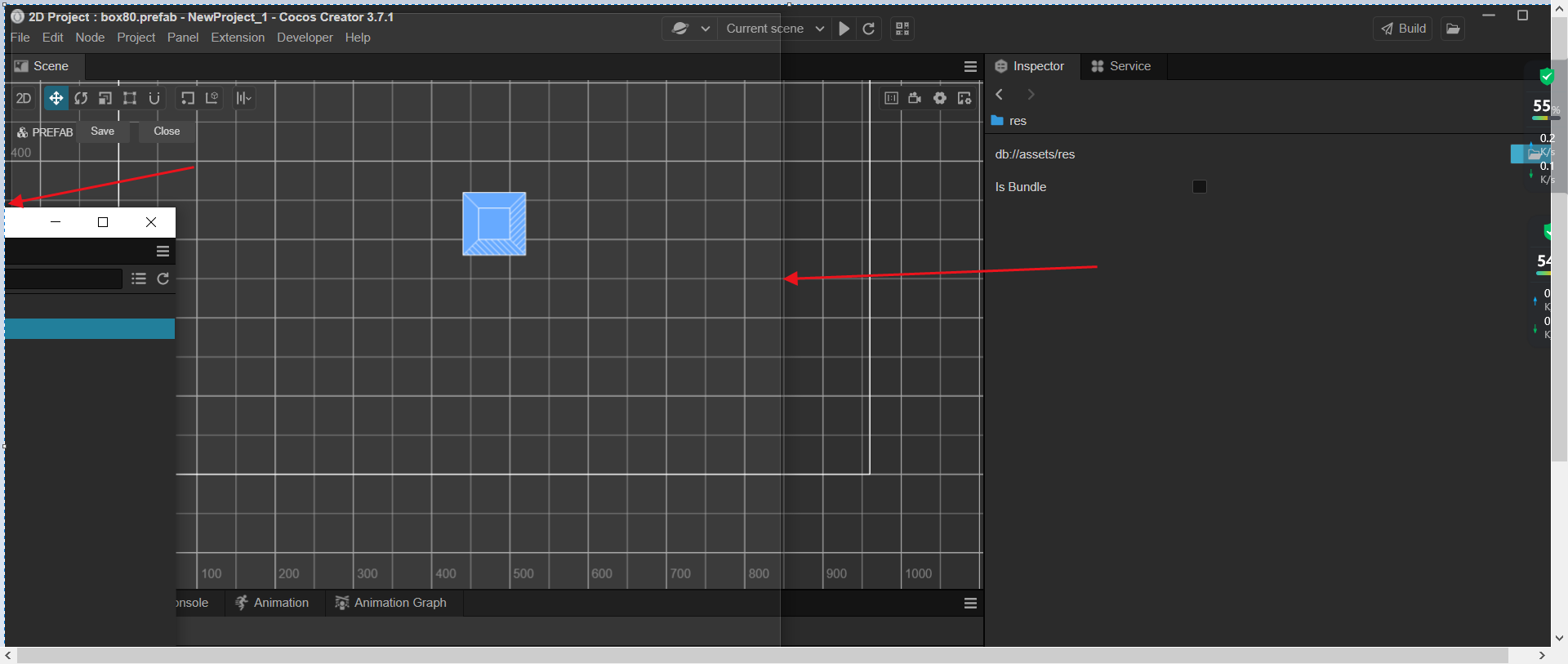Click the Build button
This screenshot has height=664, width=1568.
(1403, 29)
